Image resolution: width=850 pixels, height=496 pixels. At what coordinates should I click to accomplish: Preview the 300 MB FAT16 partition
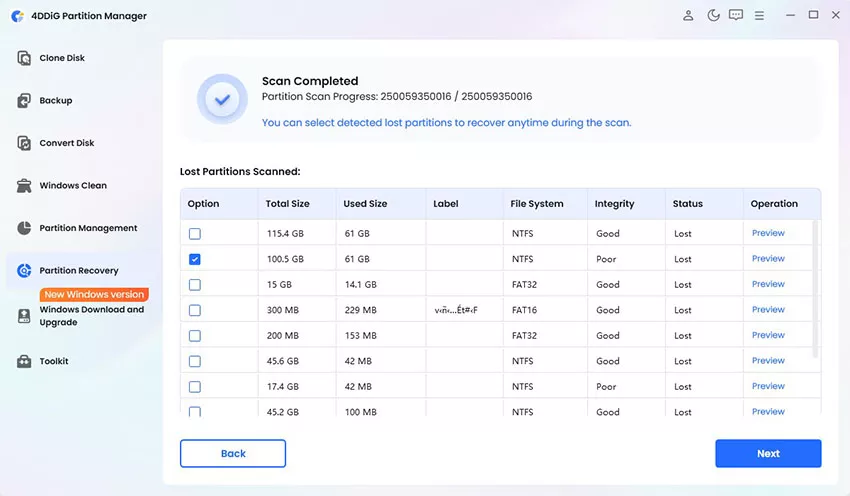(x=768, y=310)
